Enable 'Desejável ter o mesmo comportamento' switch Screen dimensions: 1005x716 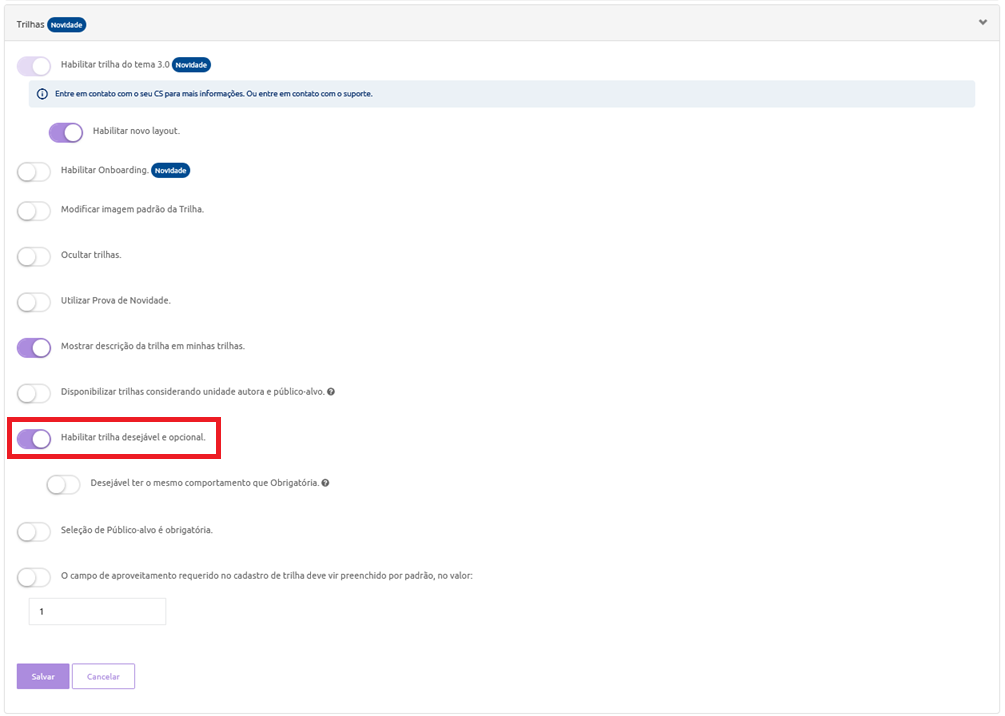(64, 484)
